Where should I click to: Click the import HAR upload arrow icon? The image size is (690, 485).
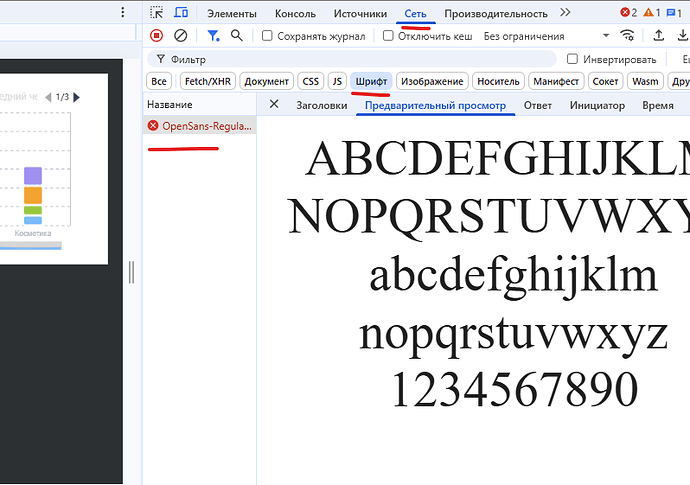click(x=657, y=35)
